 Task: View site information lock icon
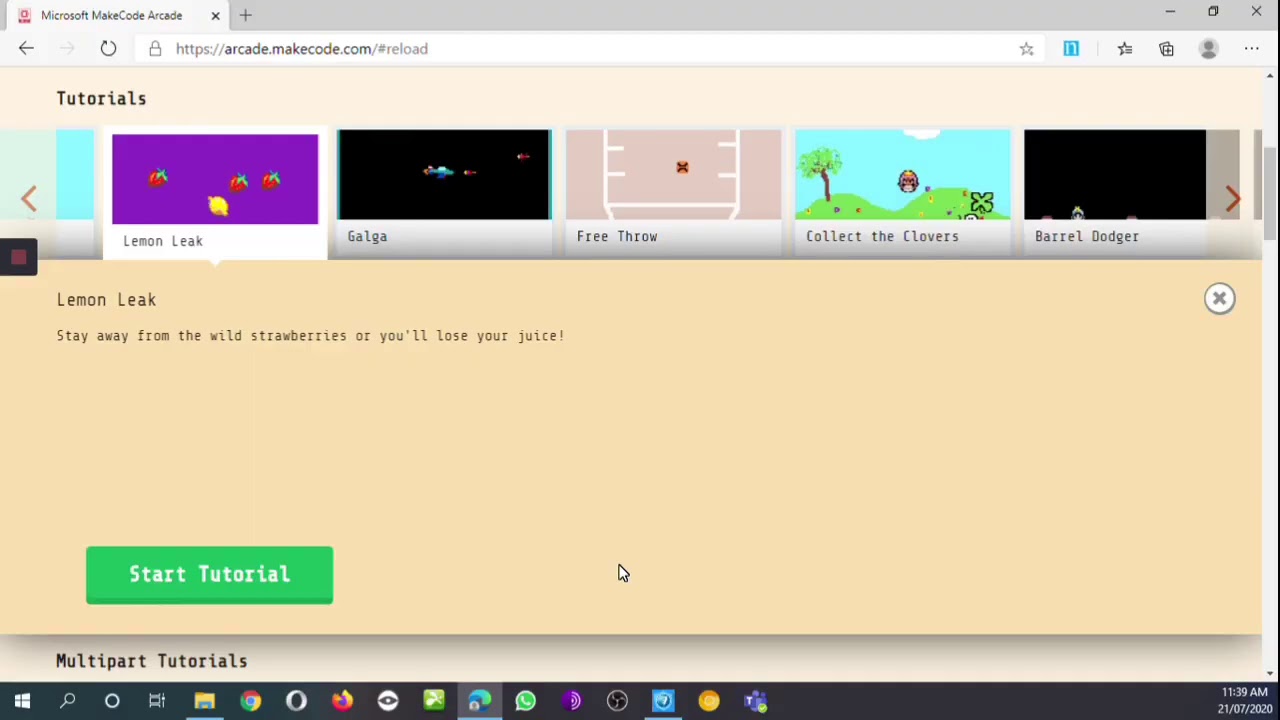(155, 48)
